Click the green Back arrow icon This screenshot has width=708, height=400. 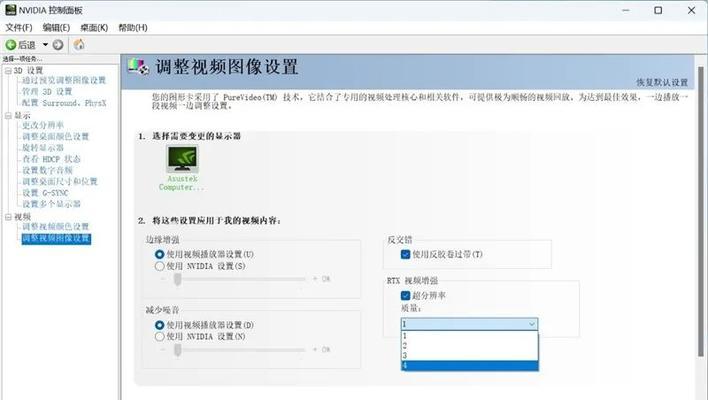(x=11, y=45)
